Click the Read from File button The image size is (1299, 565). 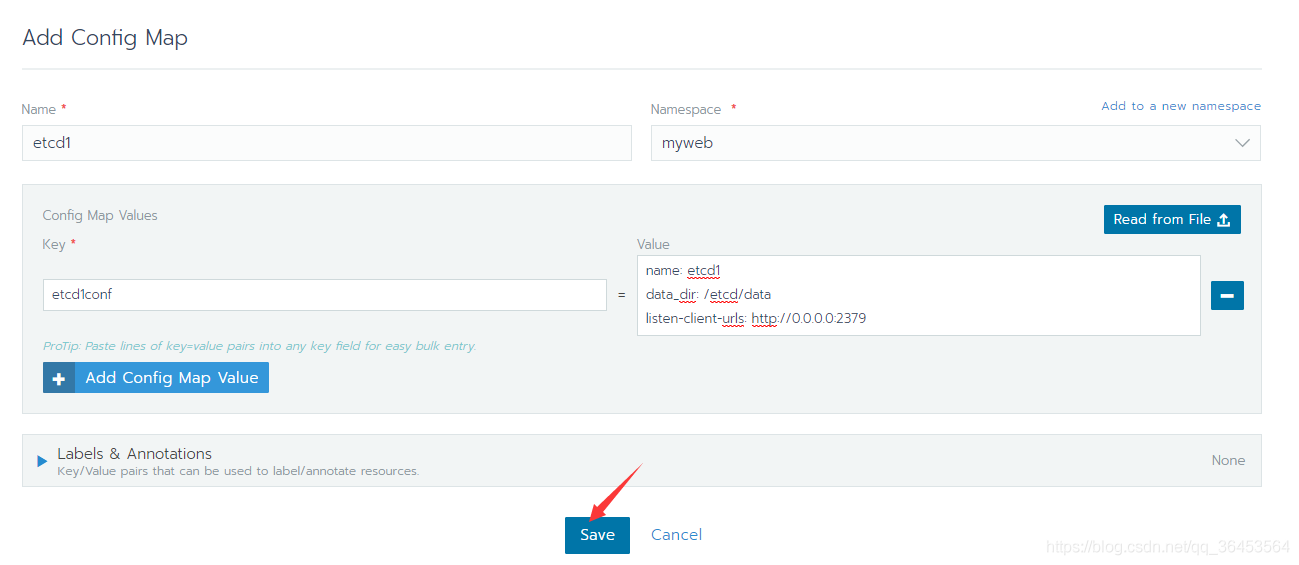pyautogui.click(x=1172, y=220)
